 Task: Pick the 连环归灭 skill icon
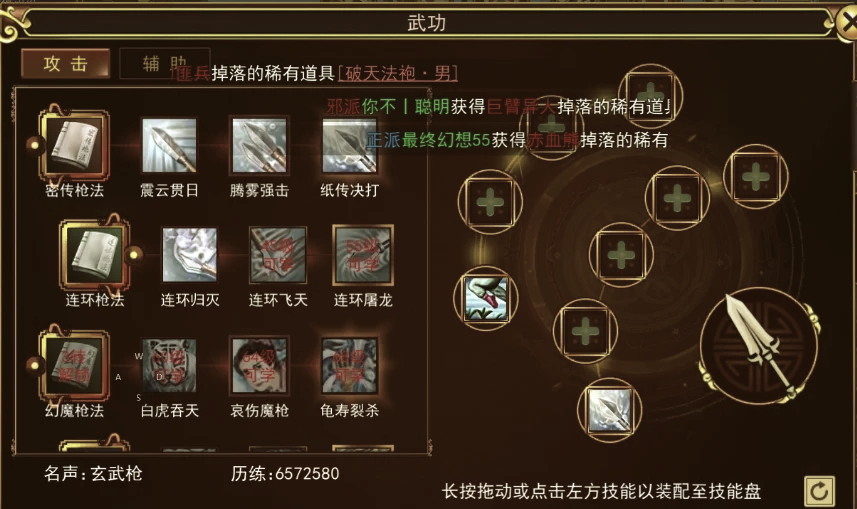coord(190,255)
